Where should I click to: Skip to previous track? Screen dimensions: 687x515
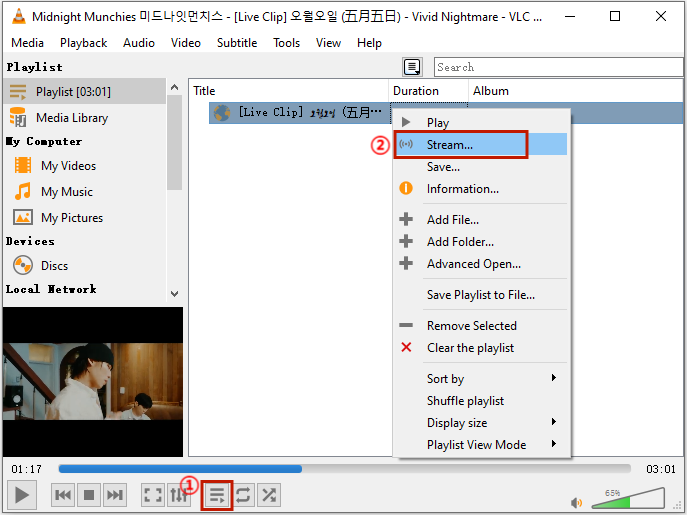62,494
